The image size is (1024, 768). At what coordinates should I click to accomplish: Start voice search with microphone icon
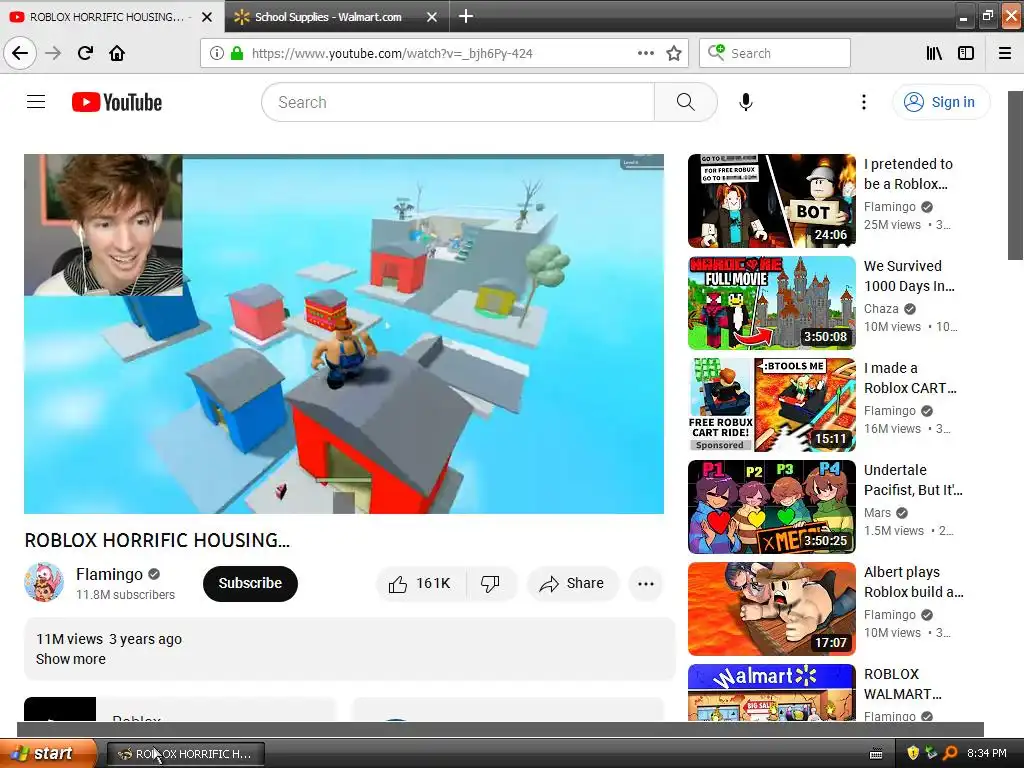746,102
